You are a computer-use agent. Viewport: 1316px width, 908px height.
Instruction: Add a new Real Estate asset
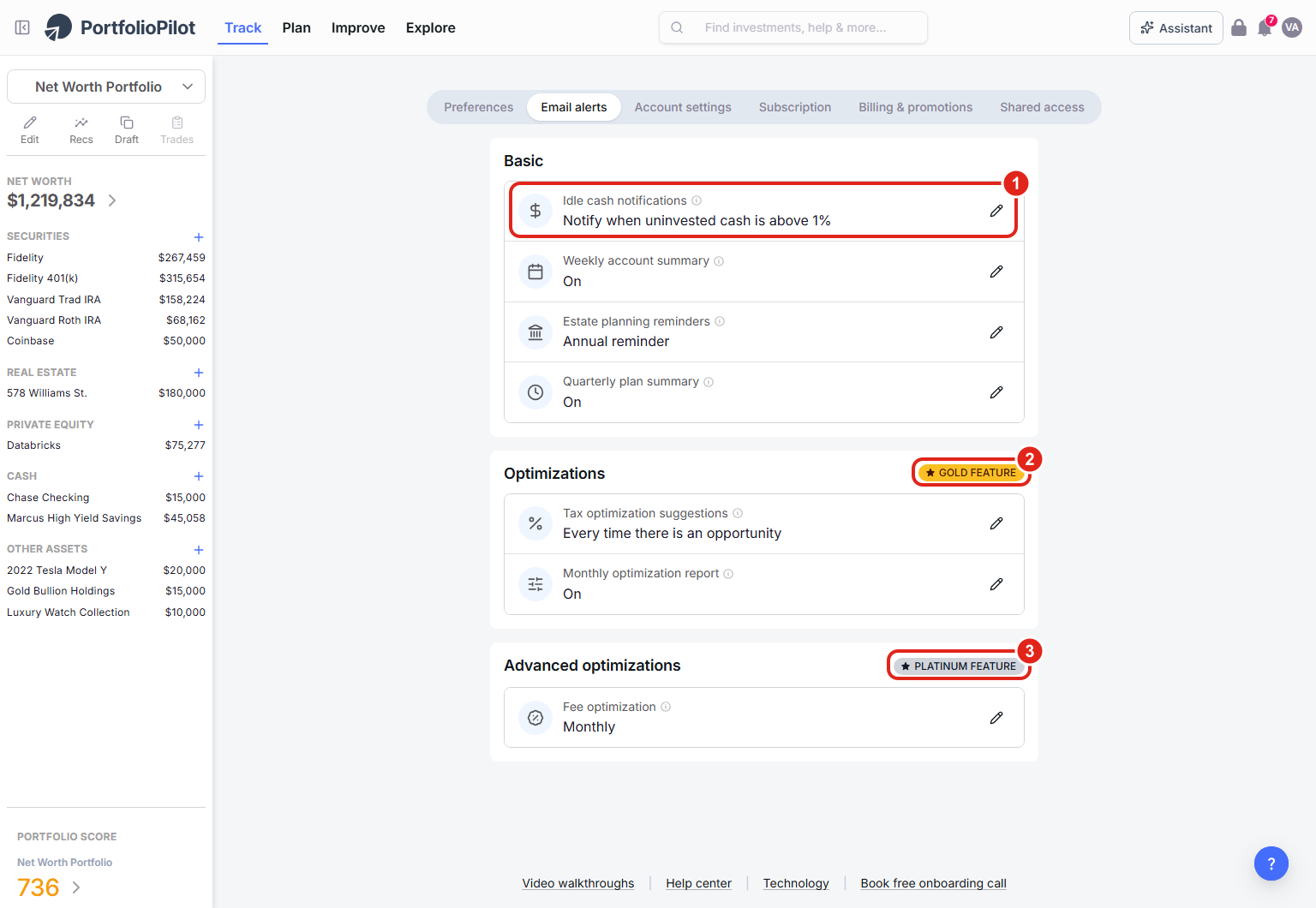click(x=199, y=373)
